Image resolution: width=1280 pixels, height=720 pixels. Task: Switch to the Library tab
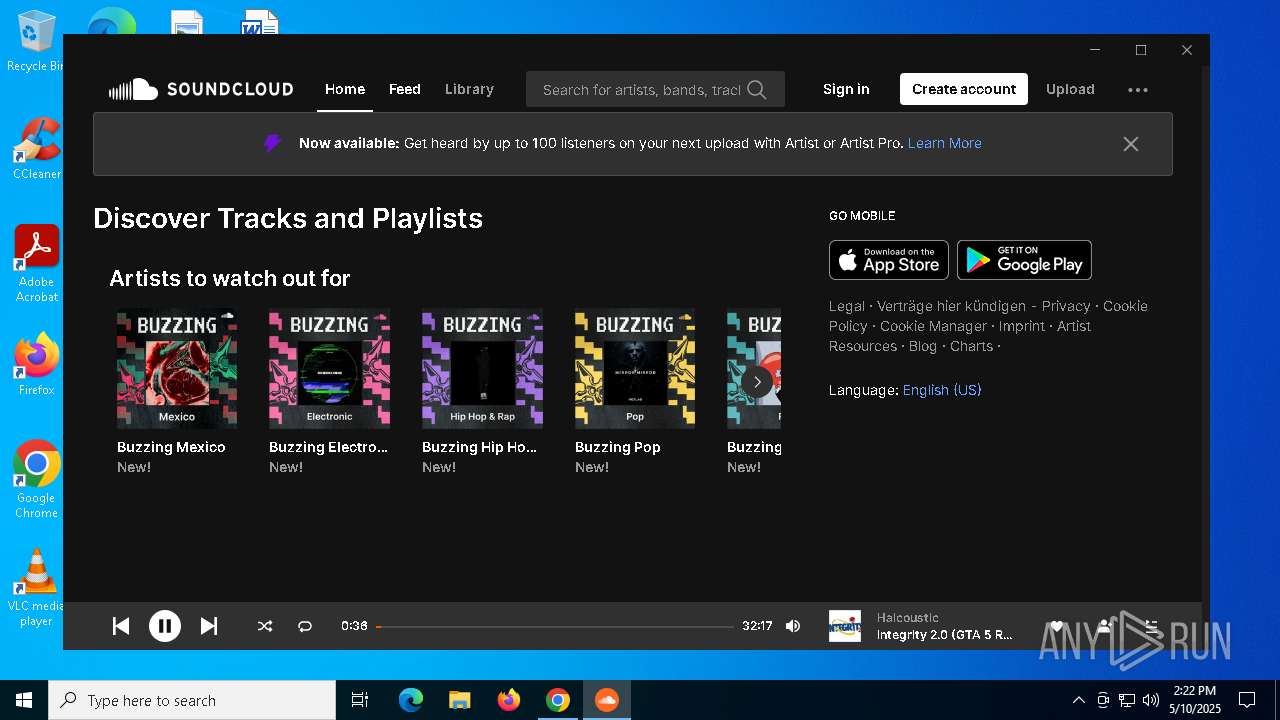pos(469,89)
